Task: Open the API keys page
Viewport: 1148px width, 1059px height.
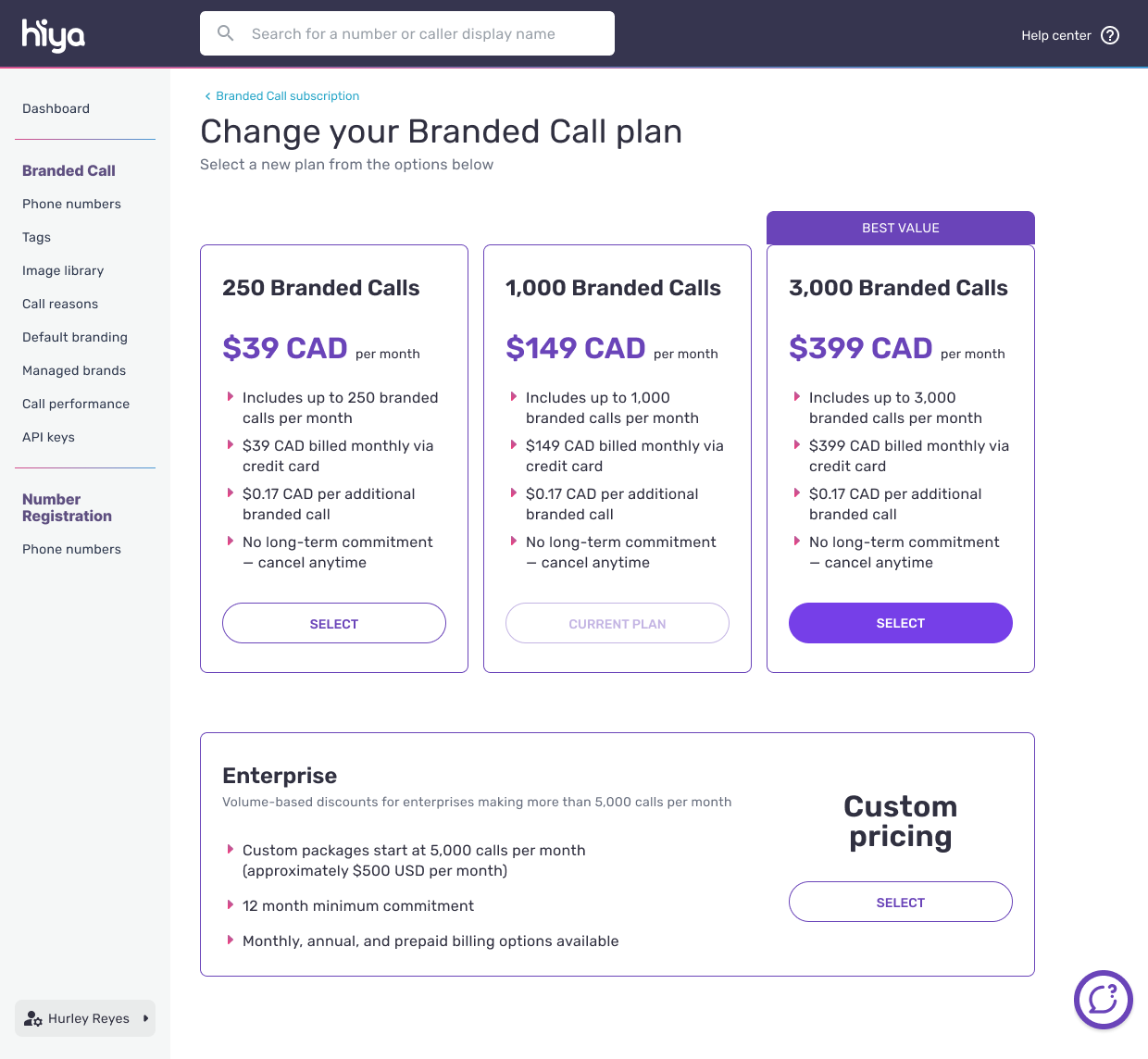Action: tap(48, 437)
